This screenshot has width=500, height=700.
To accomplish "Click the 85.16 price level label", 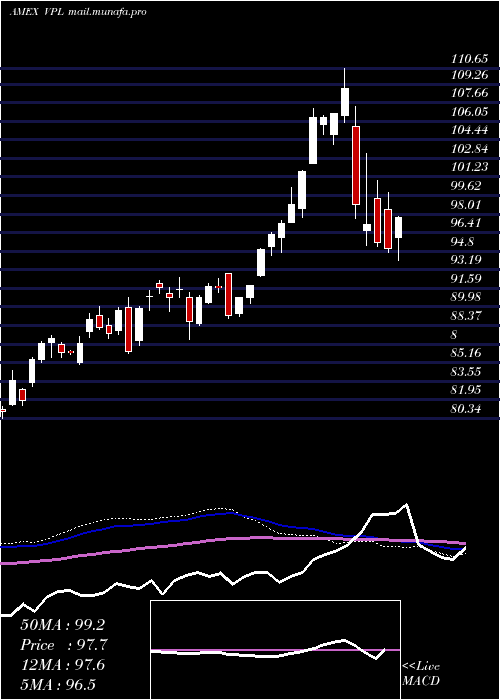I will [x=467, y=353].
